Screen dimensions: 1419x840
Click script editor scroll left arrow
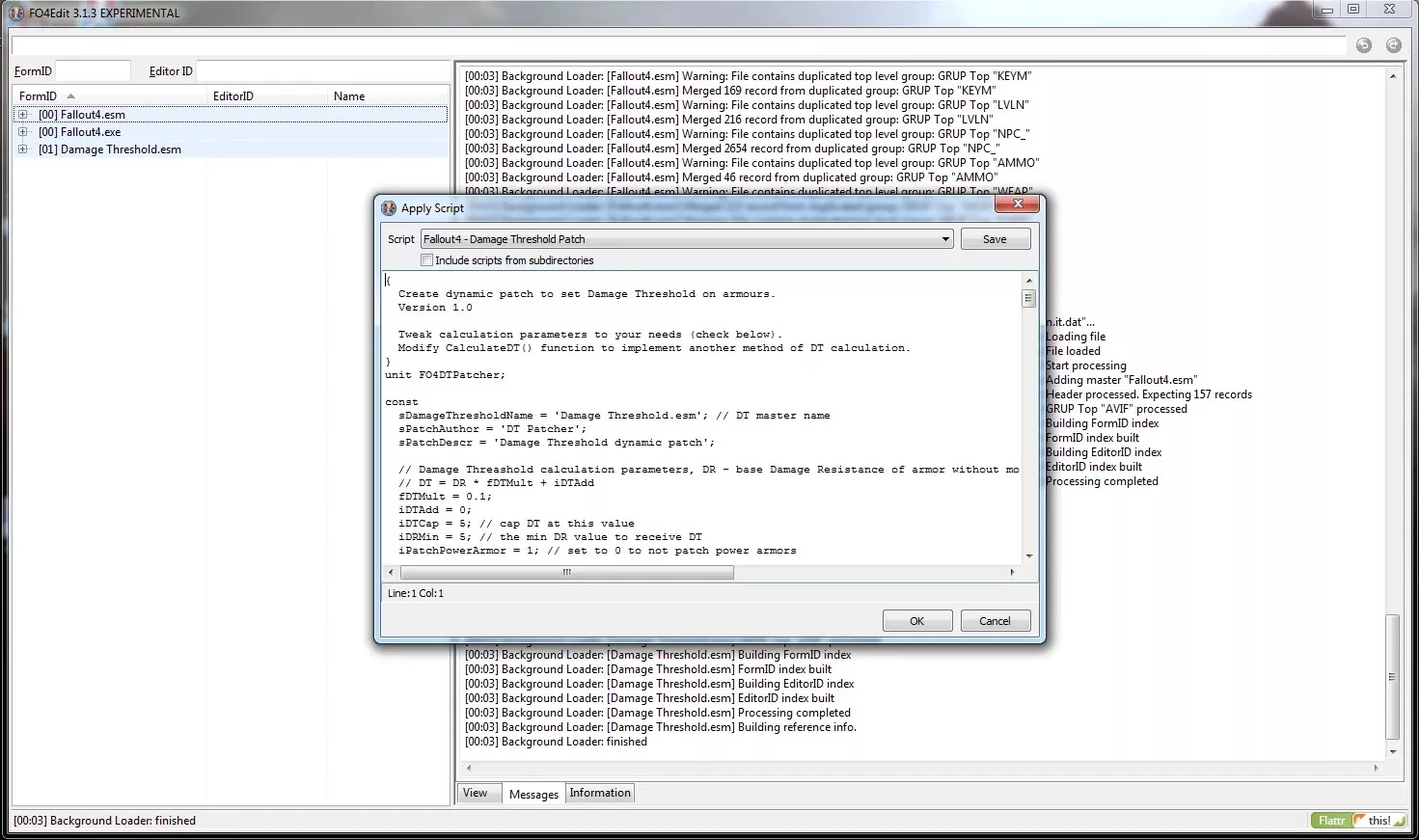tap(391, 572)
